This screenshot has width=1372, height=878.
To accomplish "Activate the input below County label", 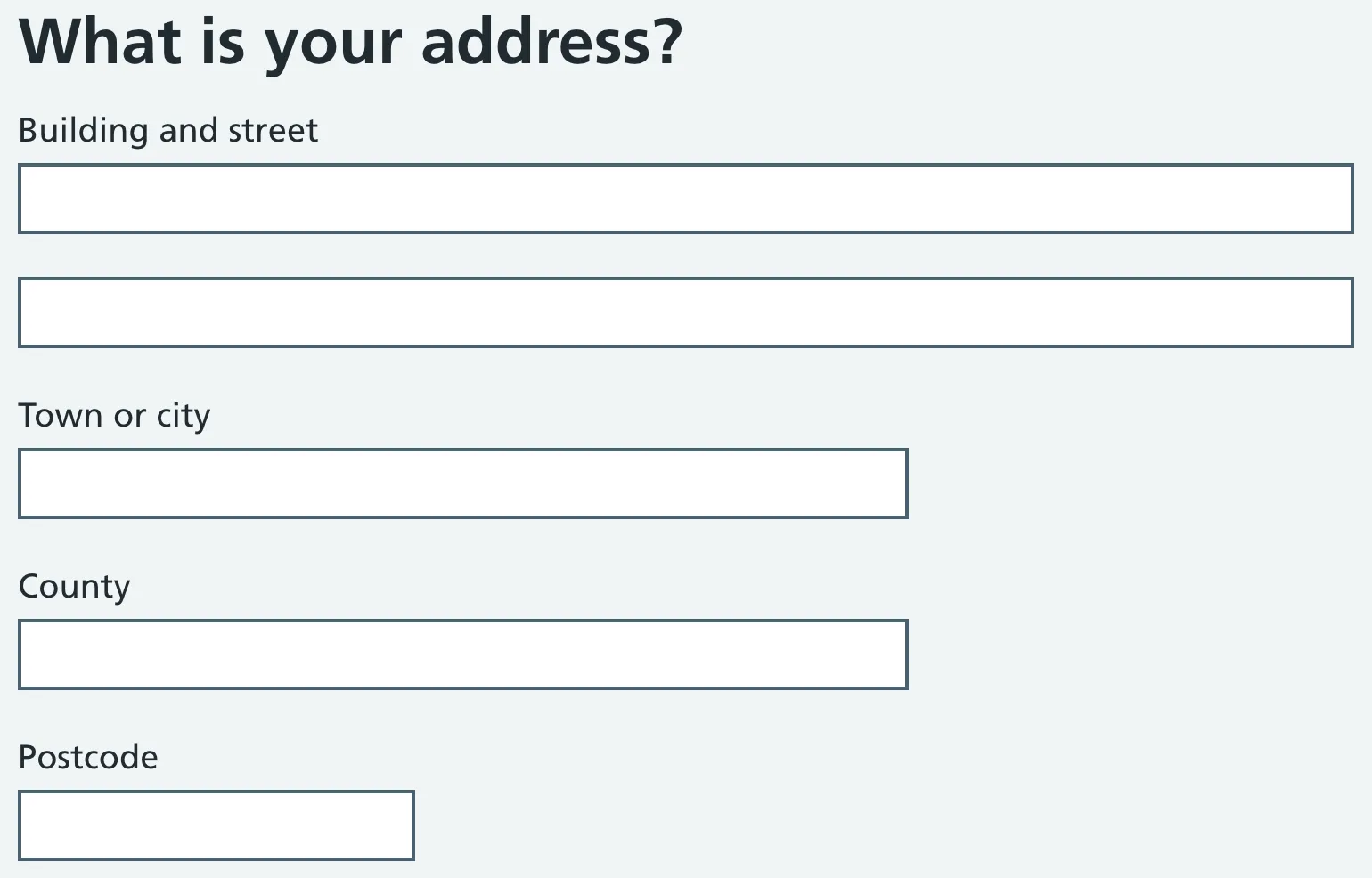I will (x=462, y=654).
